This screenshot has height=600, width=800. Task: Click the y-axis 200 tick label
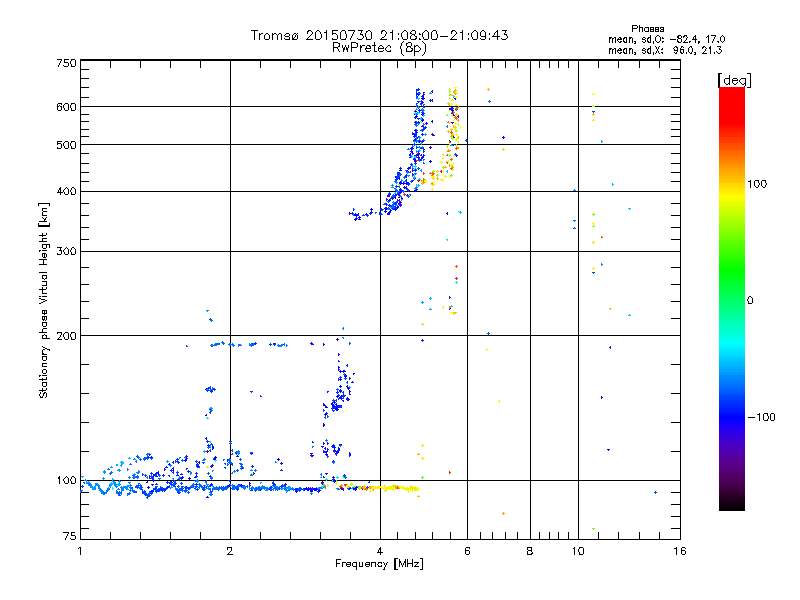tap(66, 336)
